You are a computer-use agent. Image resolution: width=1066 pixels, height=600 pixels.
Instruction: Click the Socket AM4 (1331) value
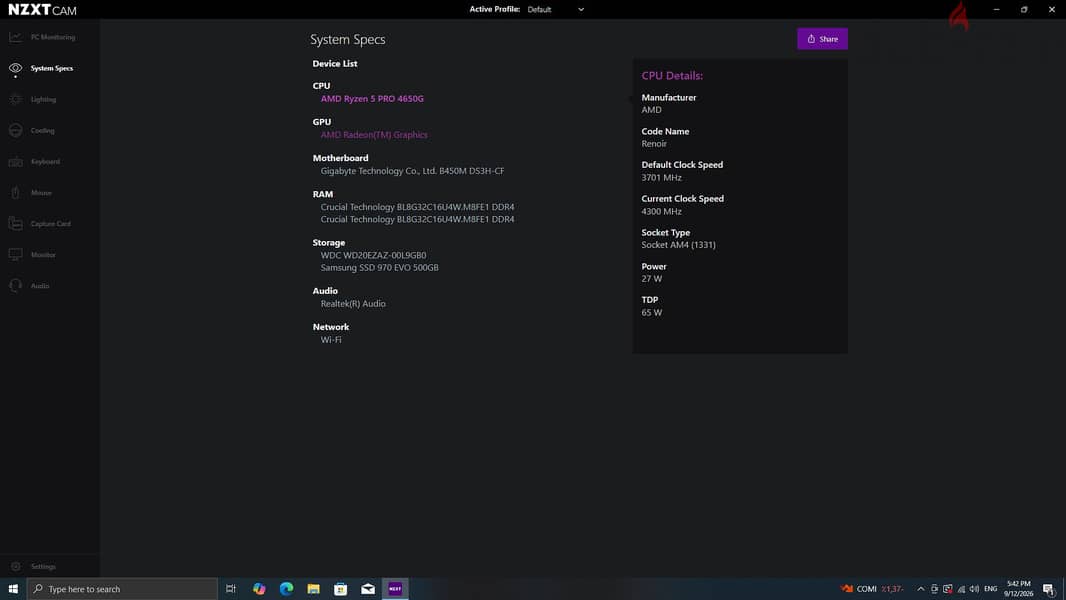678,245
